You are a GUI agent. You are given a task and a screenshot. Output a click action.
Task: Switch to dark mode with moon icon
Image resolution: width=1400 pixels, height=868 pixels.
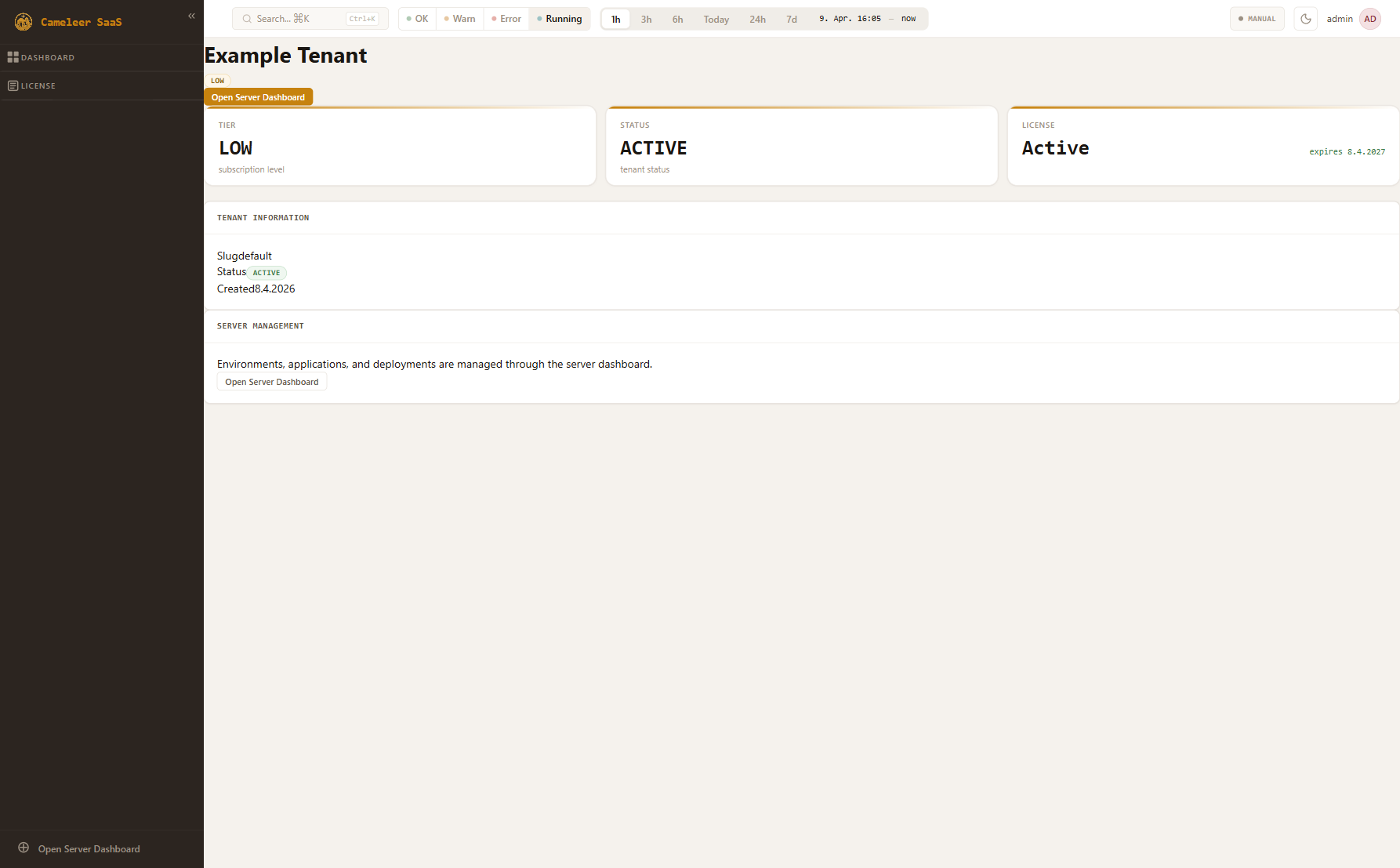1306,19
